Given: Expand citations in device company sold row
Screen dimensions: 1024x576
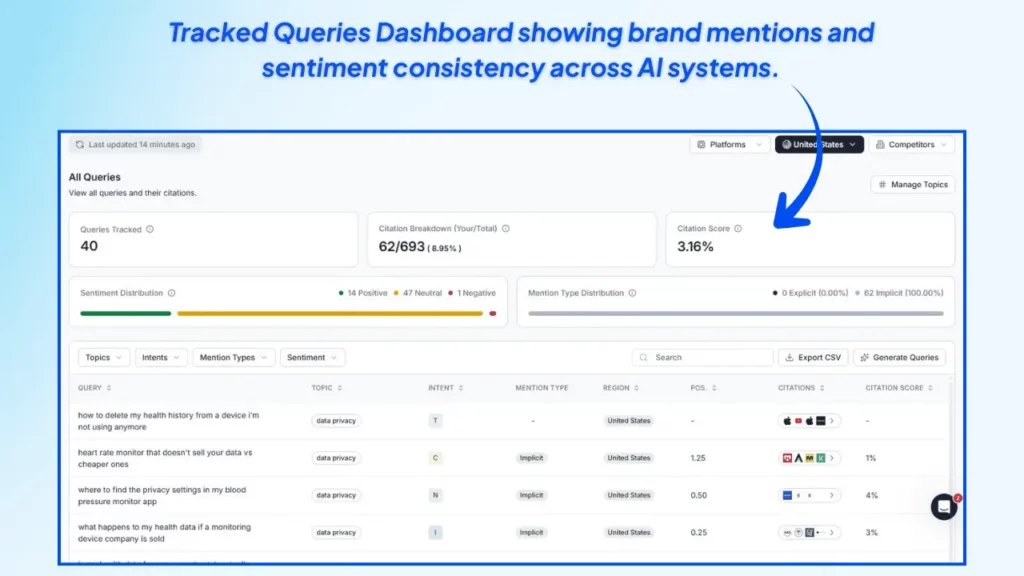Looking at the screenshot, I should pyautogui.click(x=832, y=533).
